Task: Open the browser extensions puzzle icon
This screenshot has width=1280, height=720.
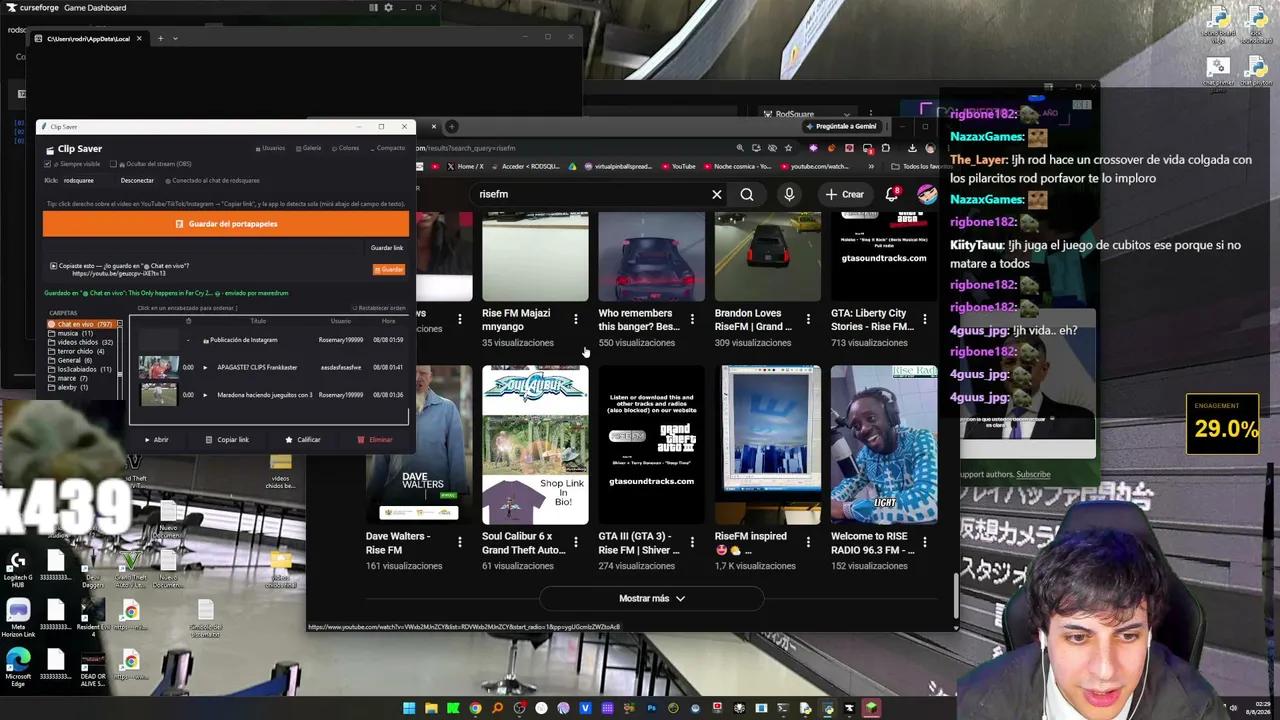Action: (885, 149)
